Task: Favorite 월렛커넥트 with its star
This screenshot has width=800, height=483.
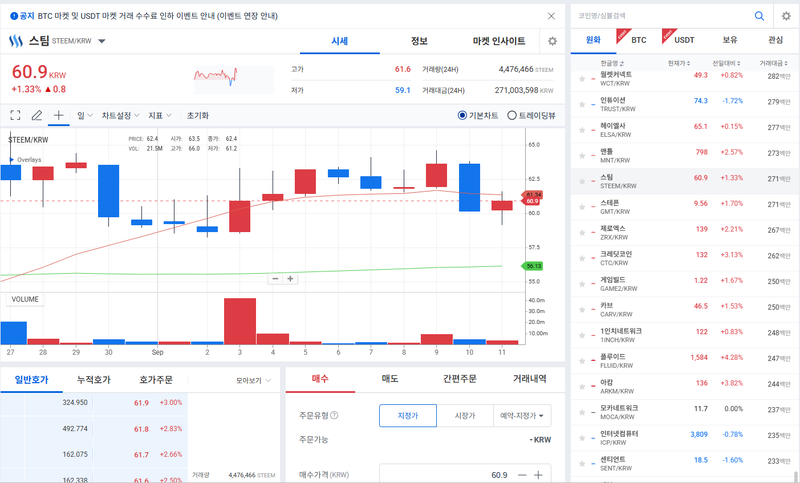Action: click(582, 79)
